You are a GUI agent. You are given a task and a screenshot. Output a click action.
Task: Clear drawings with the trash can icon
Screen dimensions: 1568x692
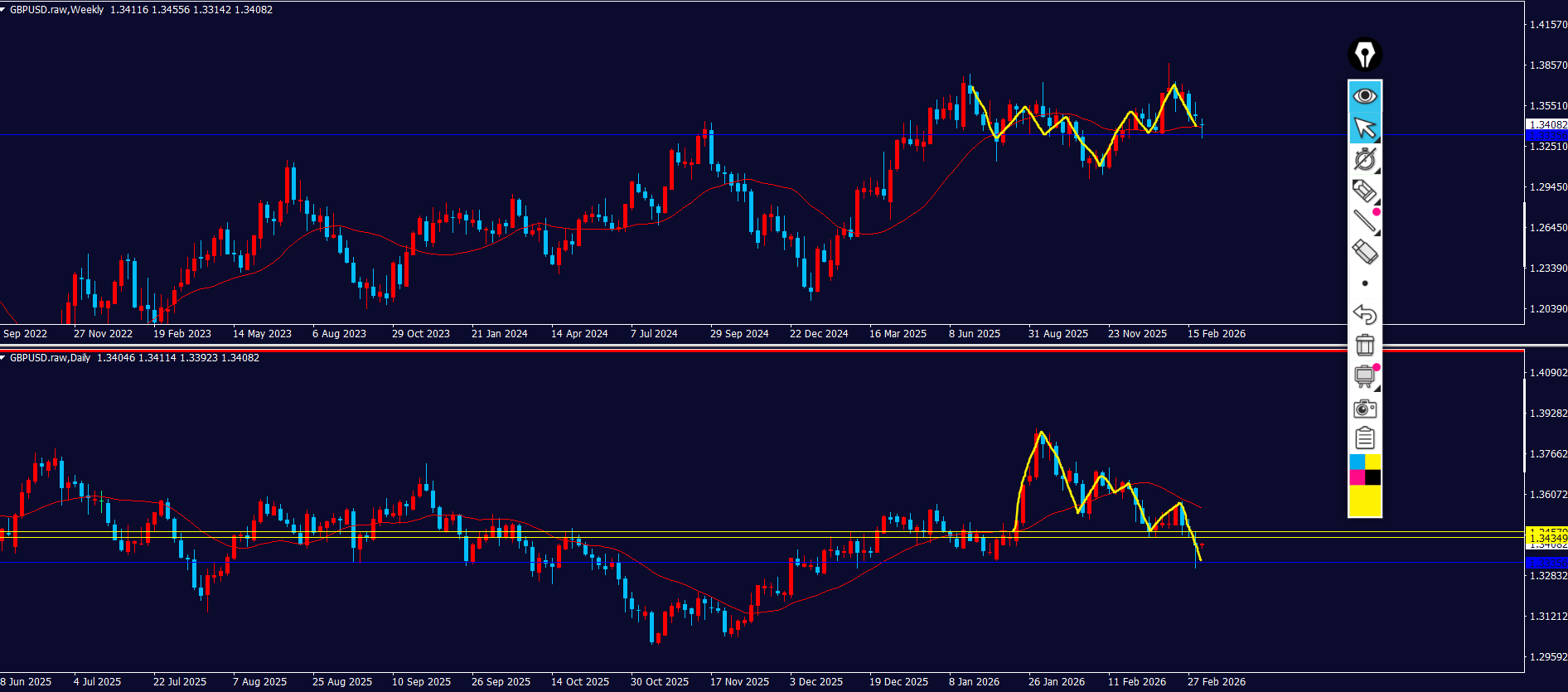tap(1364, 345)
